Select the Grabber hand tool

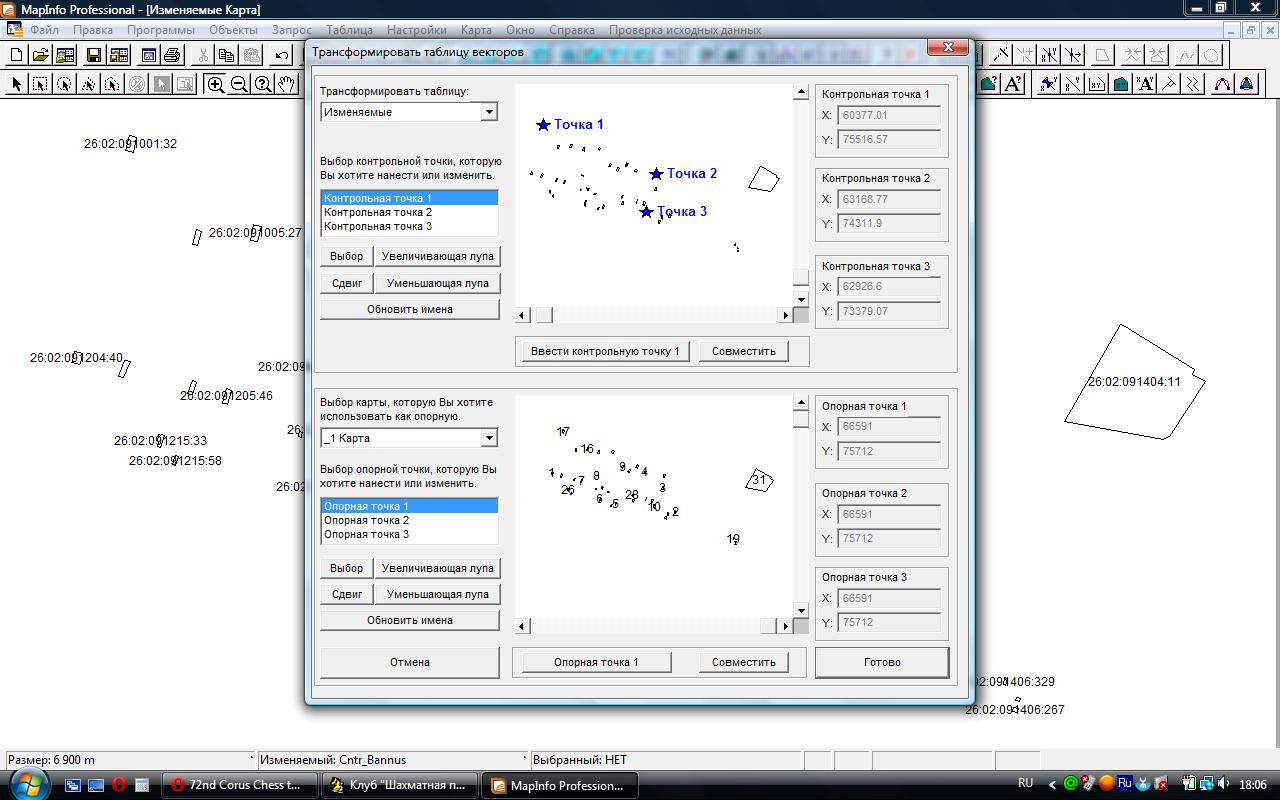(287, 84)
